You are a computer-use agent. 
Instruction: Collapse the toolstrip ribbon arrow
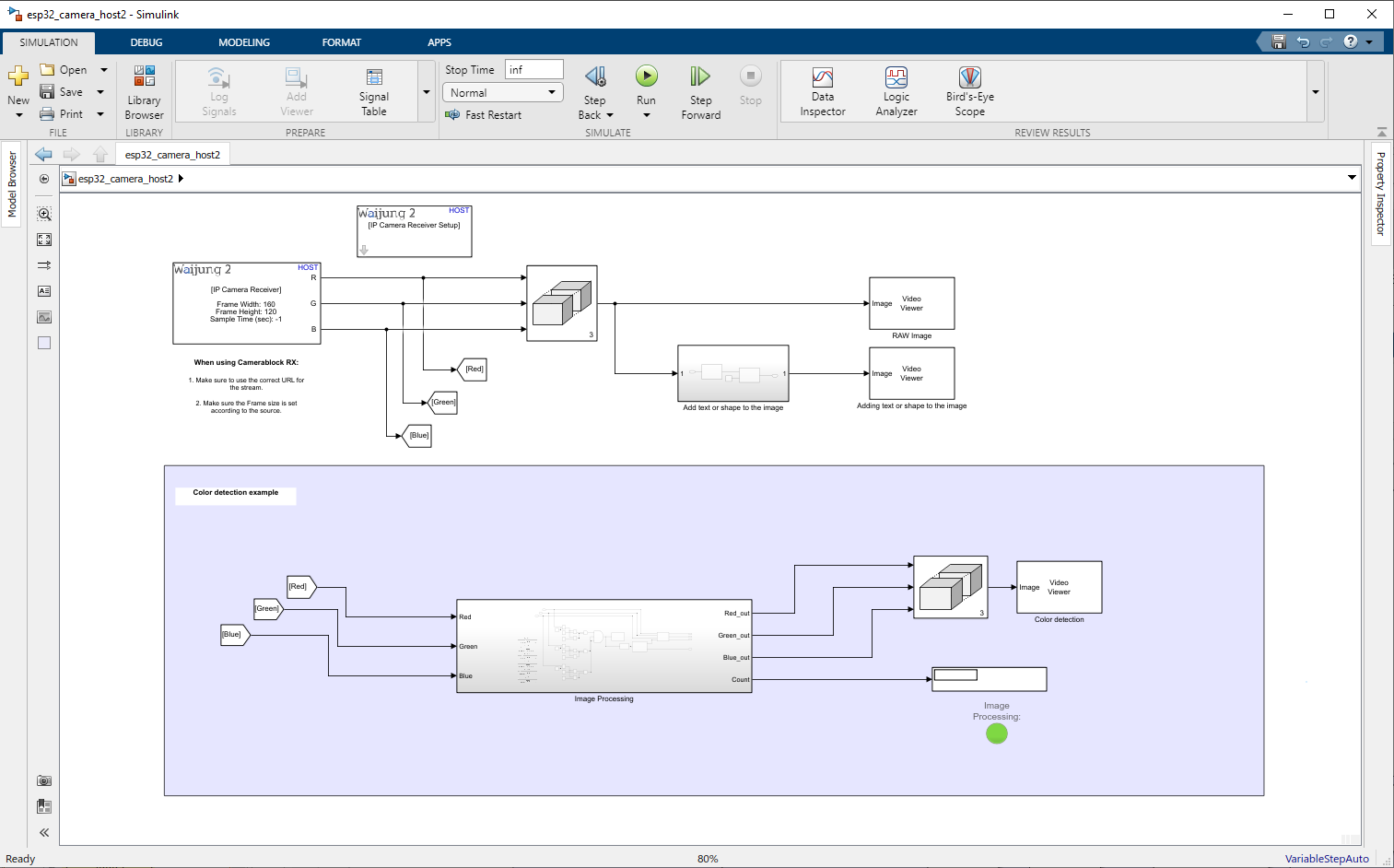pos(1381,133)
